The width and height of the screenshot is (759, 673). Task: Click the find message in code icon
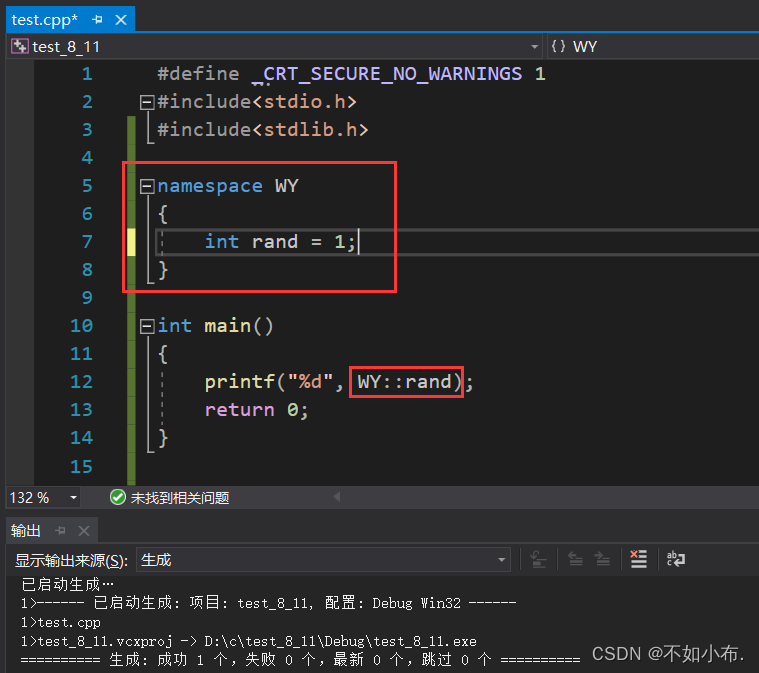[x=538, y=560]
